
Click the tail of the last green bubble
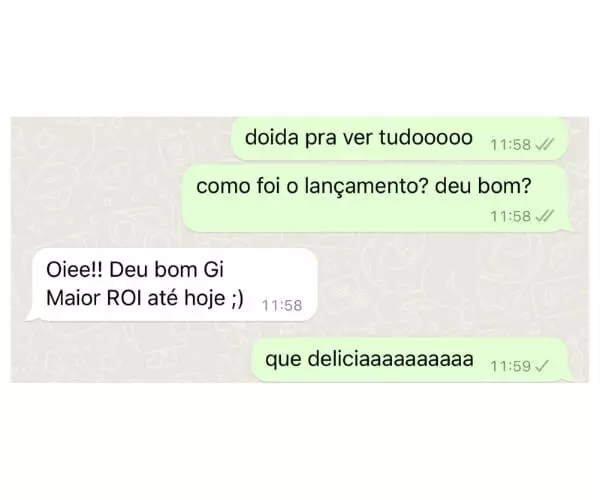click(570, 376)
